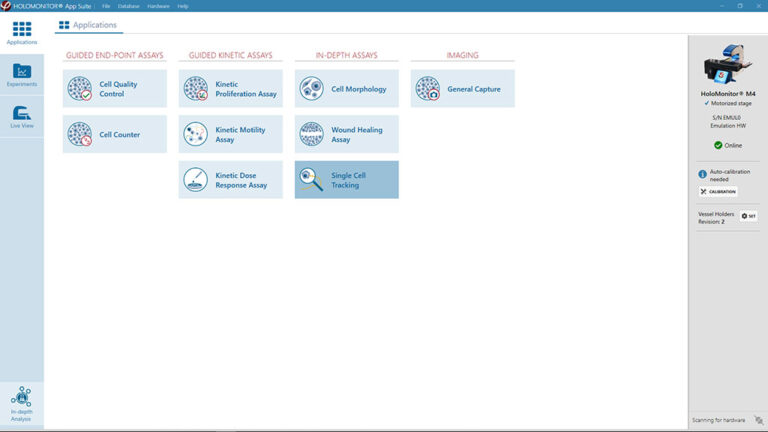Click the green Online status icon

point(718,145)
